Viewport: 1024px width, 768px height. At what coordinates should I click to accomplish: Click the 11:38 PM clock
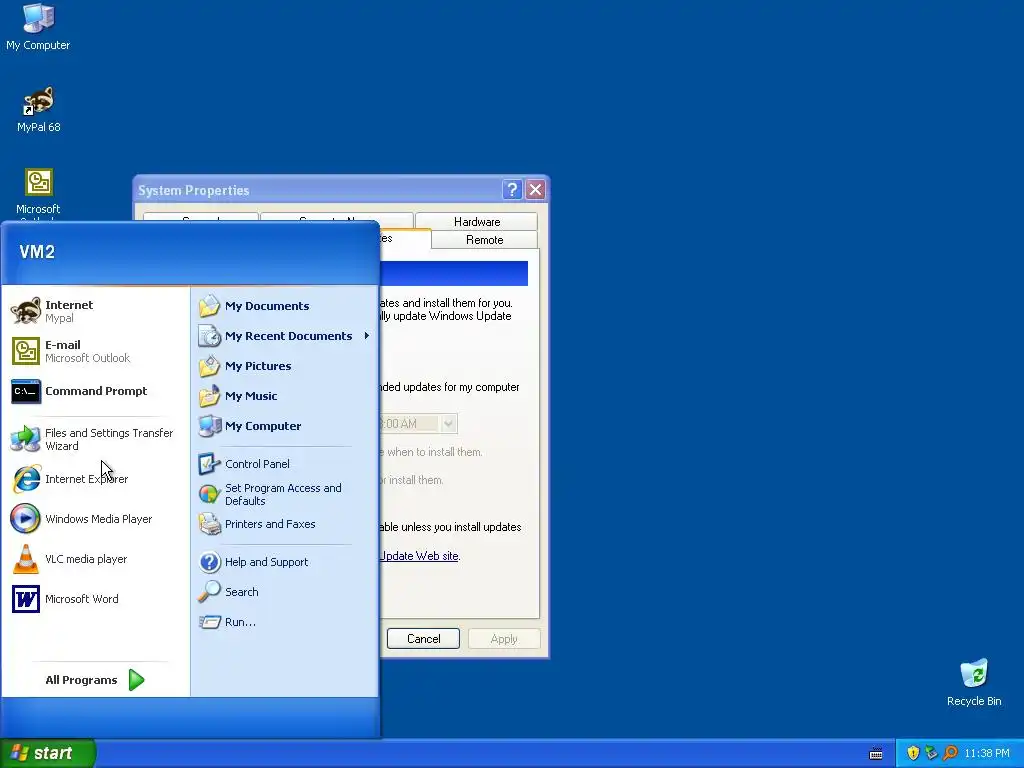pyautogui.click(x=987, y=753)
